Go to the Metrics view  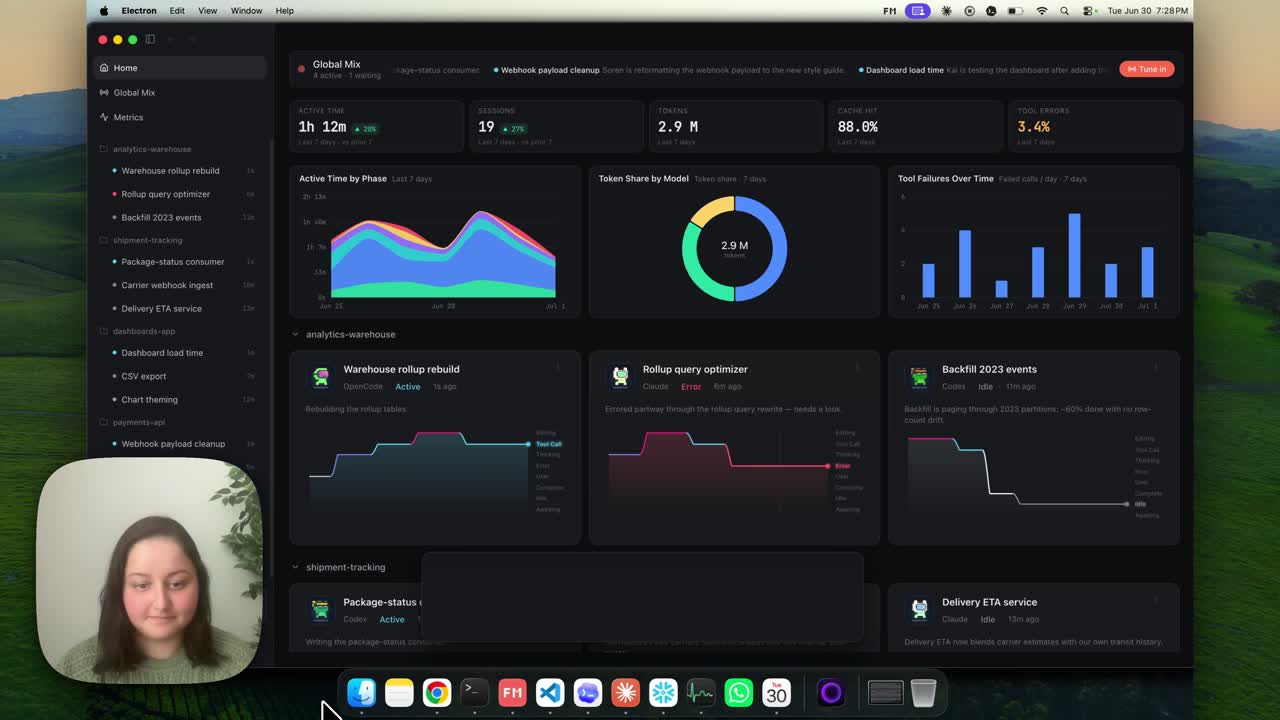click(x=180, y=117)
